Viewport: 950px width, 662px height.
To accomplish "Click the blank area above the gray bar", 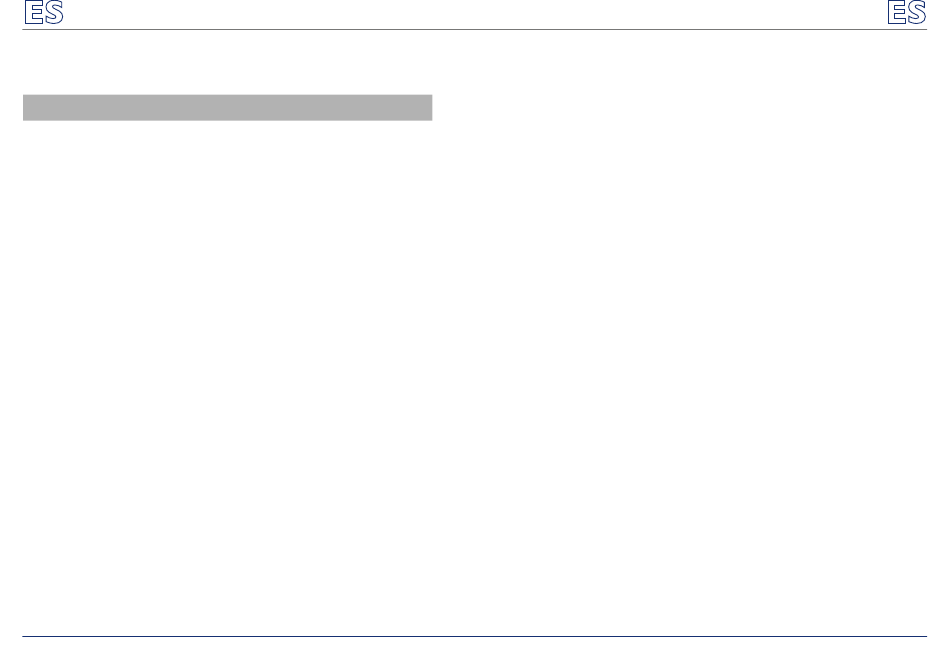I will [x=227, y=62].
